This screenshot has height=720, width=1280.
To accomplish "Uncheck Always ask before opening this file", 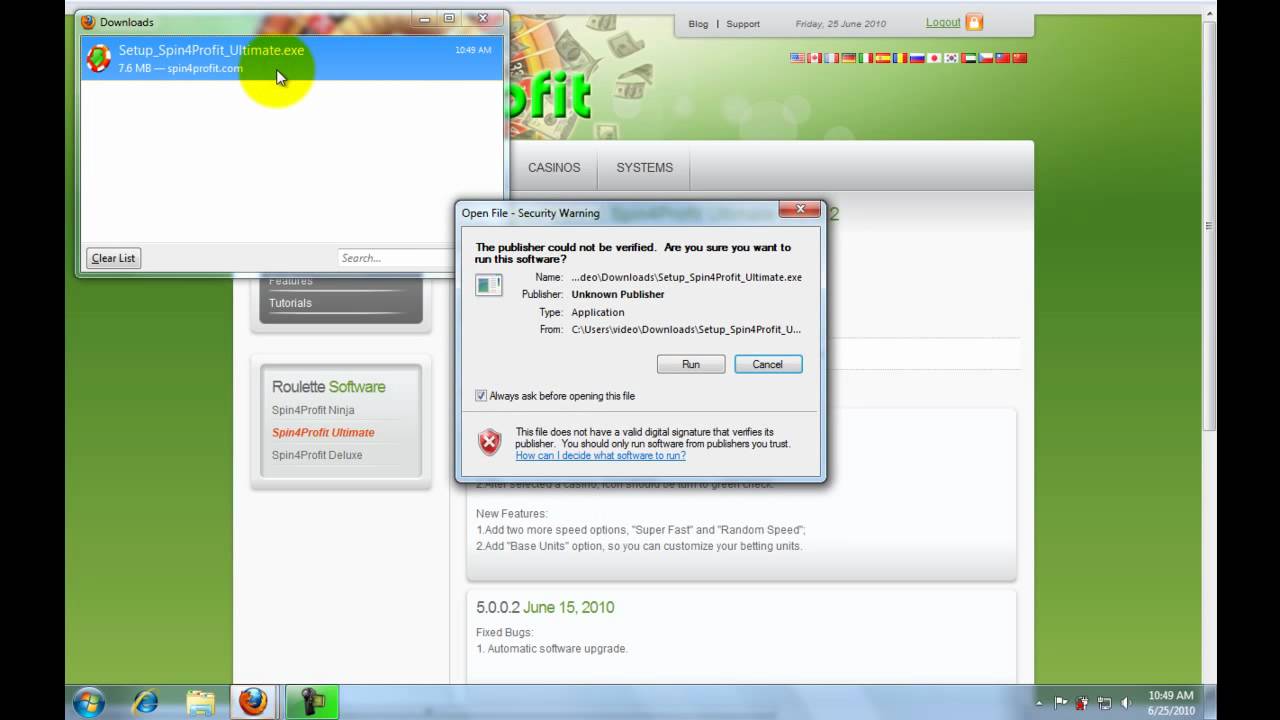I will pos(481,396).
